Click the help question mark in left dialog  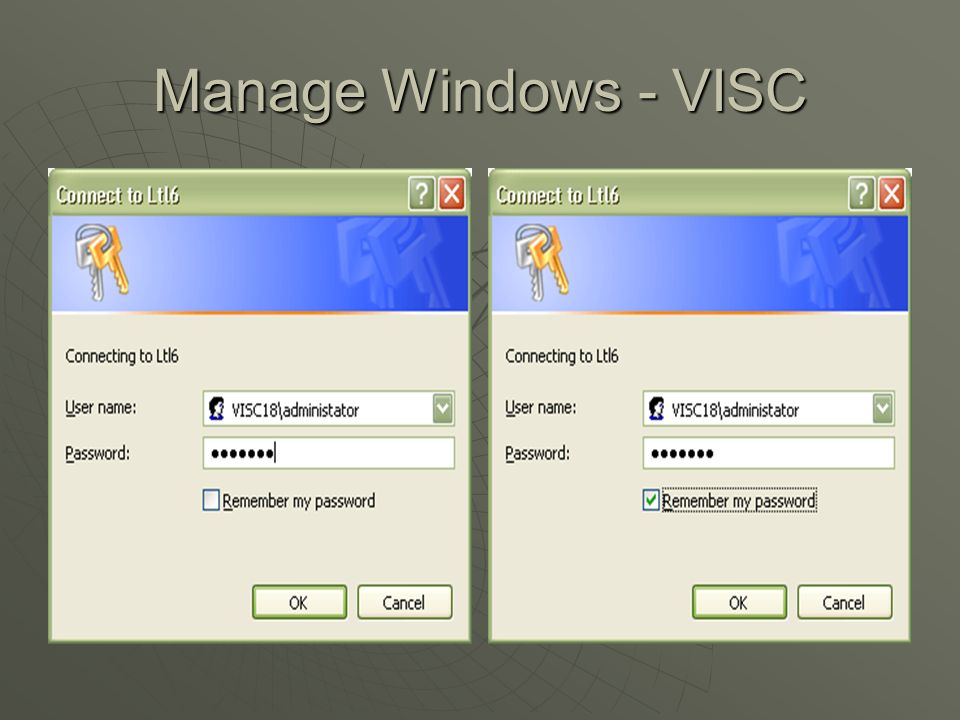coord(422,194)
